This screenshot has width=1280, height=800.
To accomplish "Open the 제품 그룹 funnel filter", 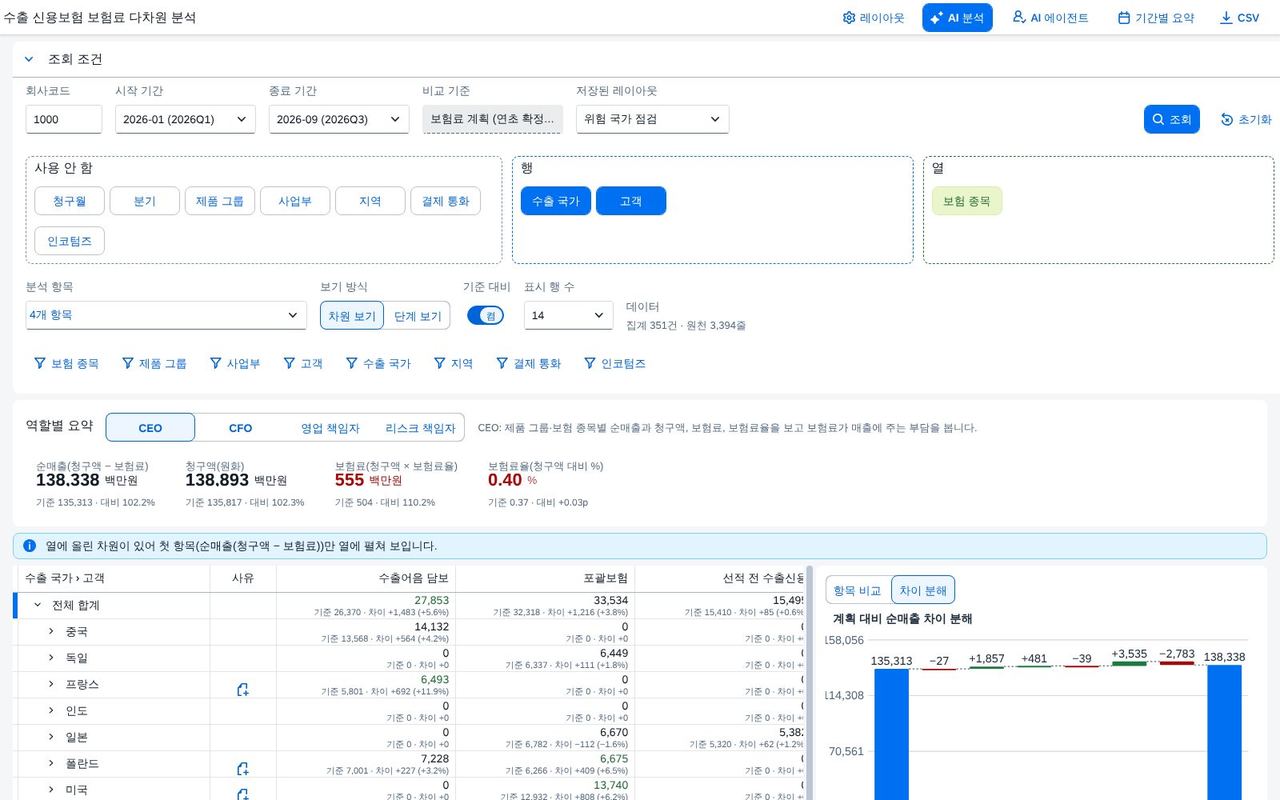I will tap(154, 364).
